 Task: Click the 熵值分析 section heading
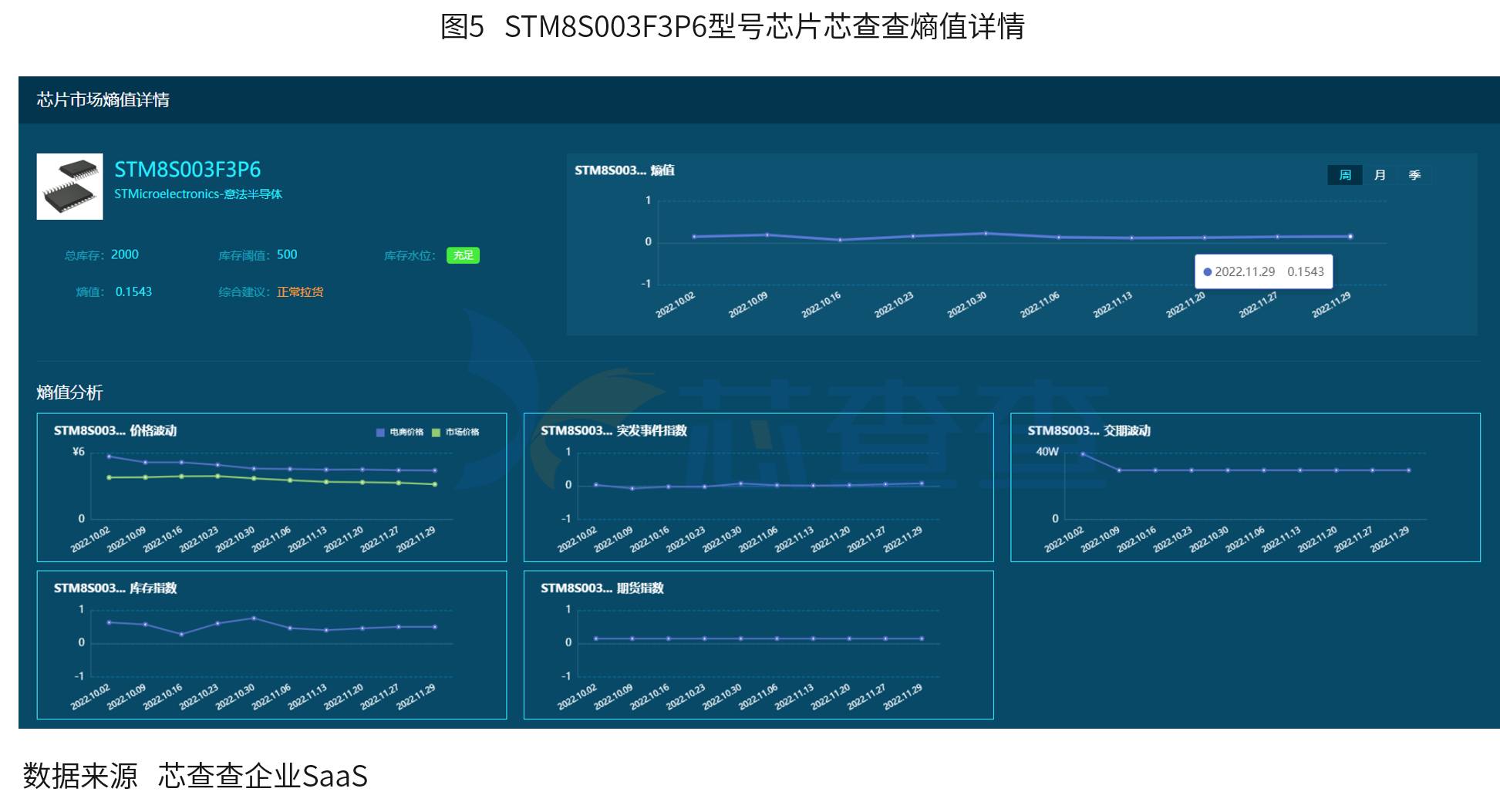[69, 393]
